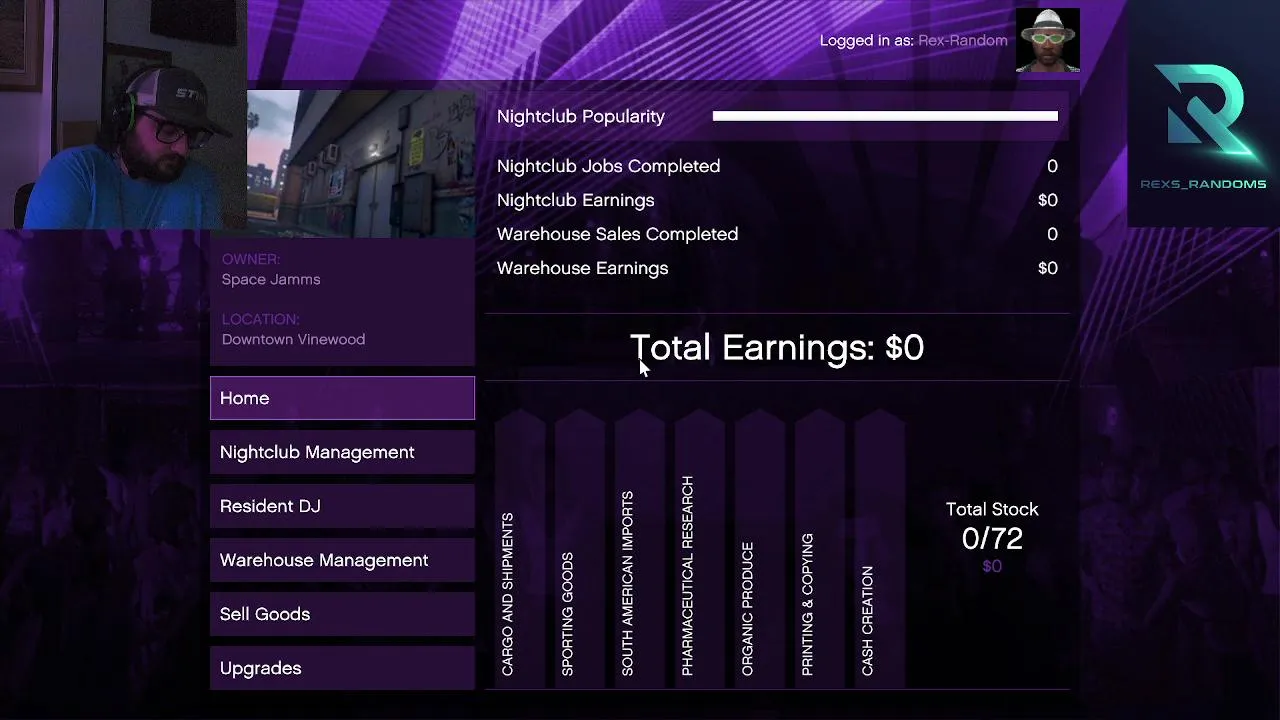The width and height of the screenshot is (1280, 720).
Task: Click the Nightclub Jobs Completed row
Action: [777, 166]
